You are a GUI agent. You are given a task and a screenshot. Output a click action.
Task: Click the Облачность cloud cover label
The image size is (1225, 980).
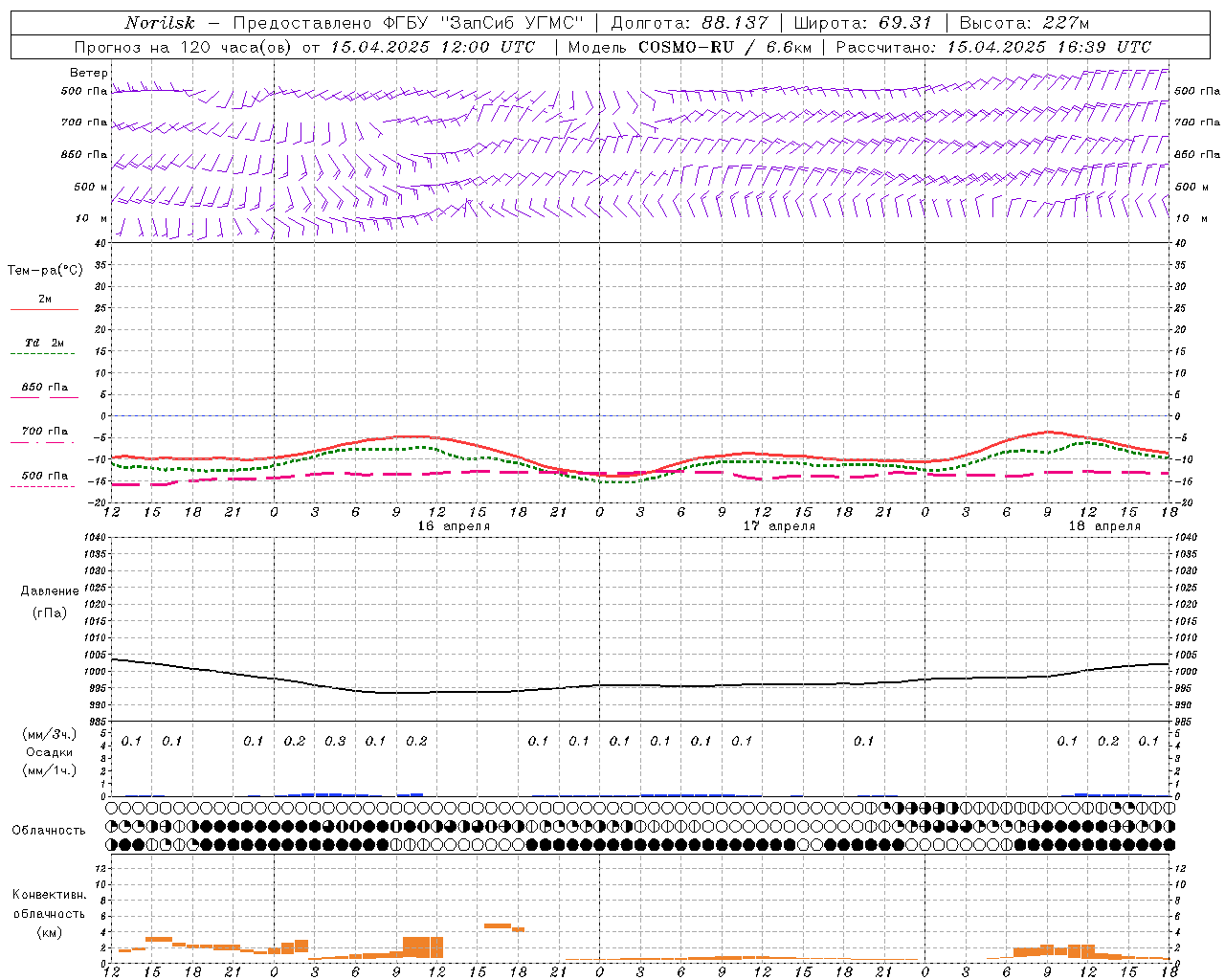pos(49,830)
